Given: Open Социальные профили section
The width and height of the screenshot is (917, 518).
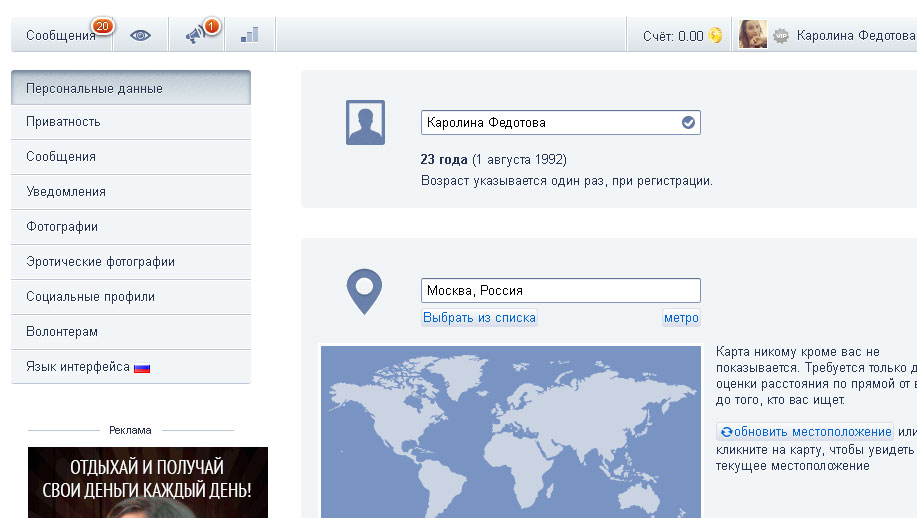Looking at the screenshot, I should tap(131, 297).
